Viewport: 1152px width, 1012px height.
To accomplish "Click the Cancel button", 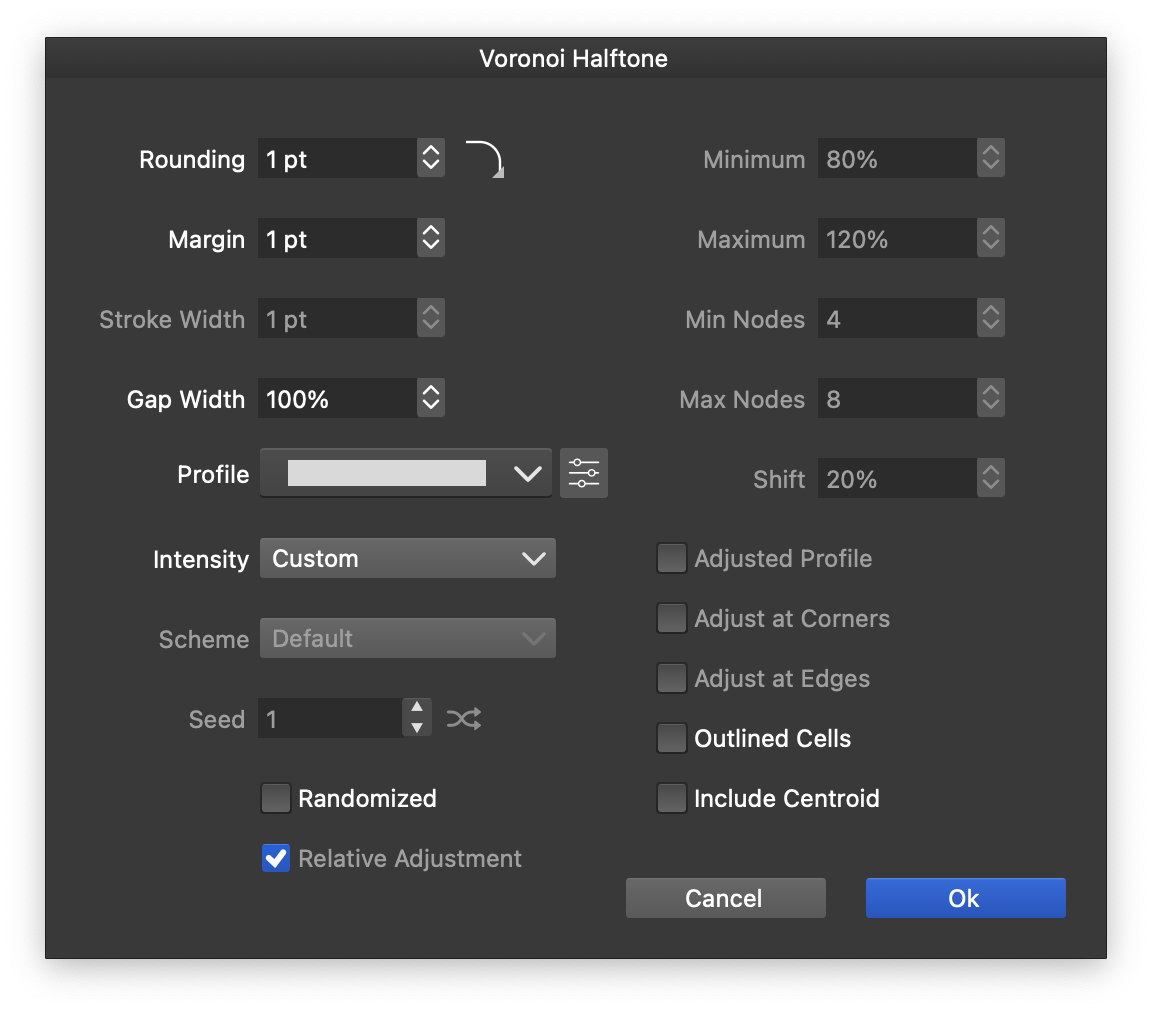I will pyautogui.click(x=725, y=898).
